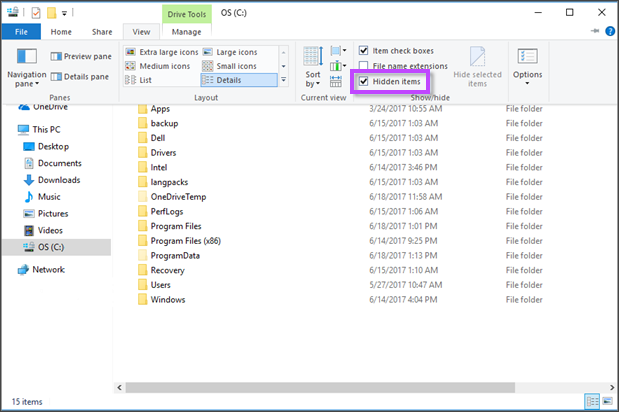The image size is (619, 412).
Task: Open the Sort by dropdown
Action: (313, 79)
